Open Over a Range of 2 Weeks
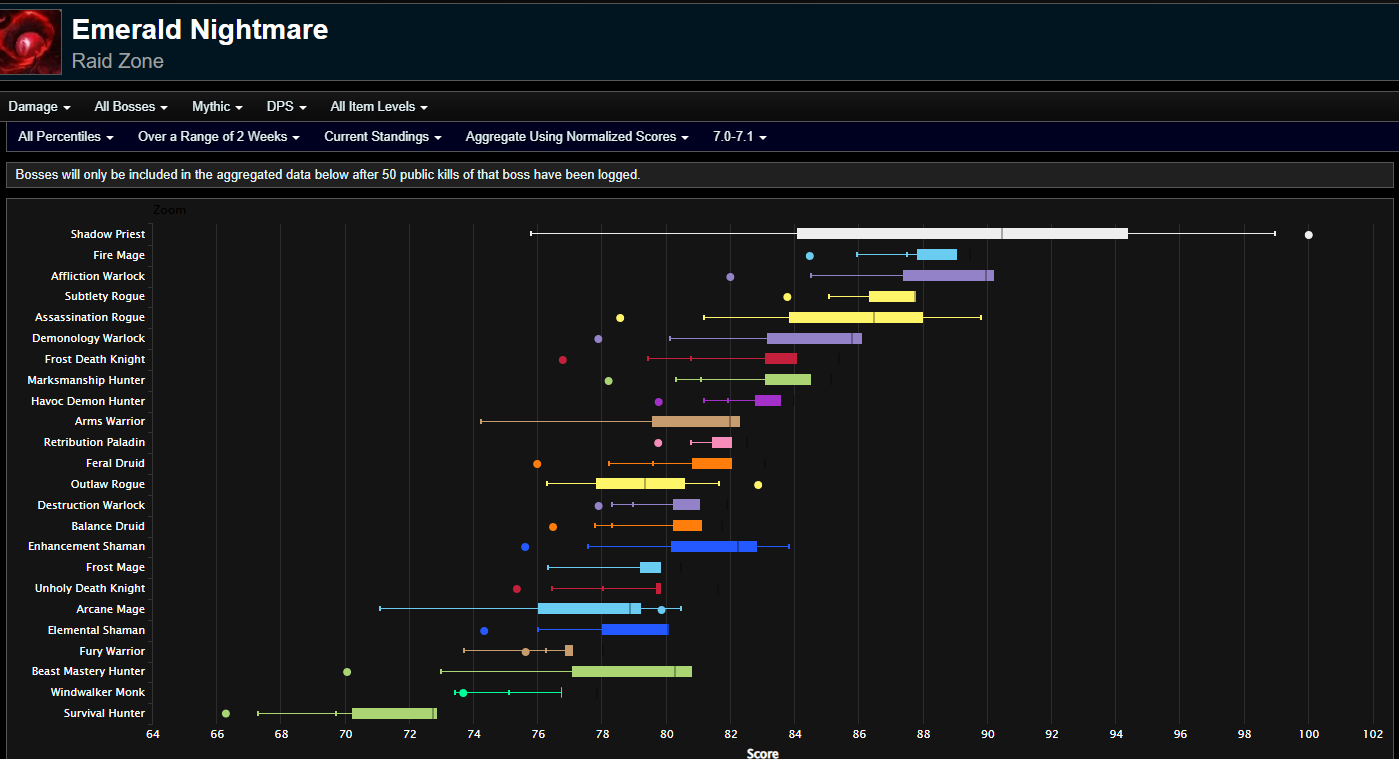This screenshot has height=759, width=1399. pyautogui.click(x=219, y=137)
